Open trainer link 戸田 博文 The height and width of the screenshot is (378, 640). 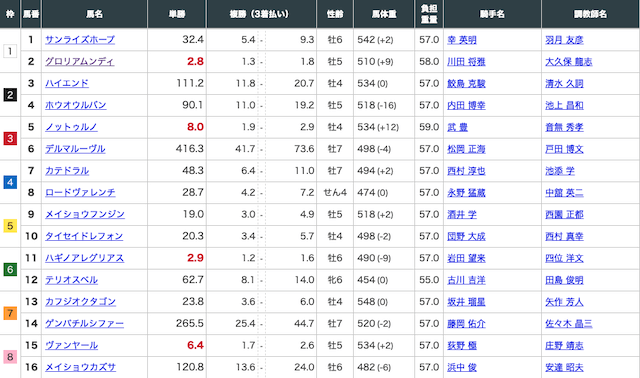click(x=564, y=149)
